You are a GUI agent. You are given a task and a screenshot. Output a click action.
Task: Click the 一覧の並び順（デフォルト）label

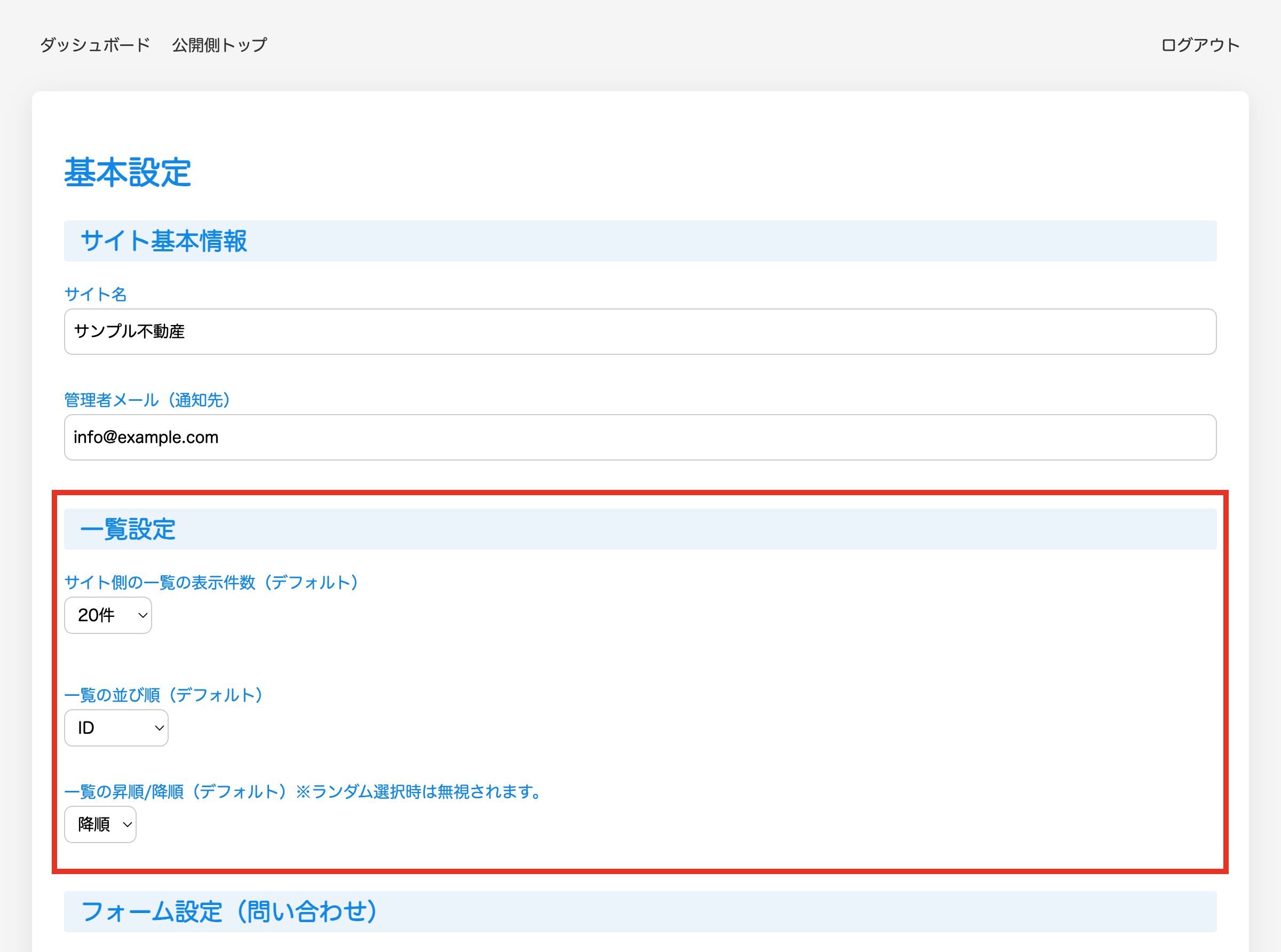(164, 695)
